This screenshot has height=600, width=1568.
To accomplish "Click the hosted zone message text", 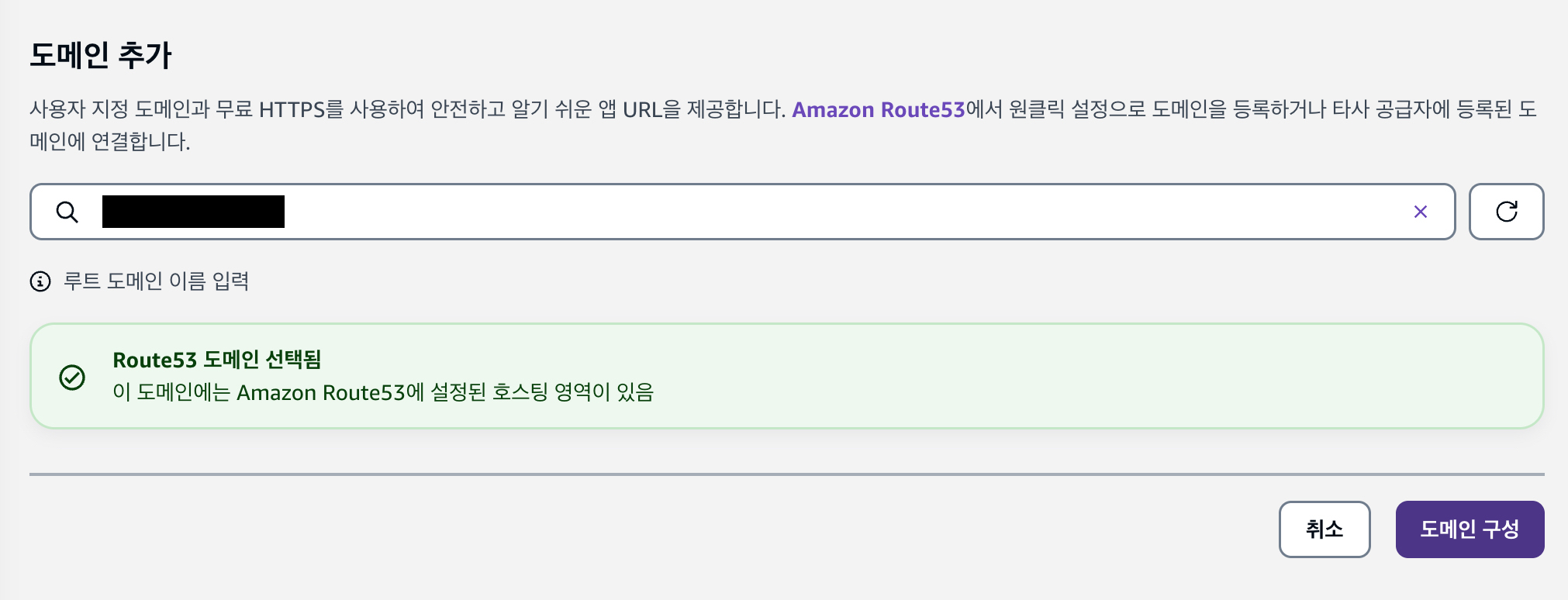I will tap(383, 392).
